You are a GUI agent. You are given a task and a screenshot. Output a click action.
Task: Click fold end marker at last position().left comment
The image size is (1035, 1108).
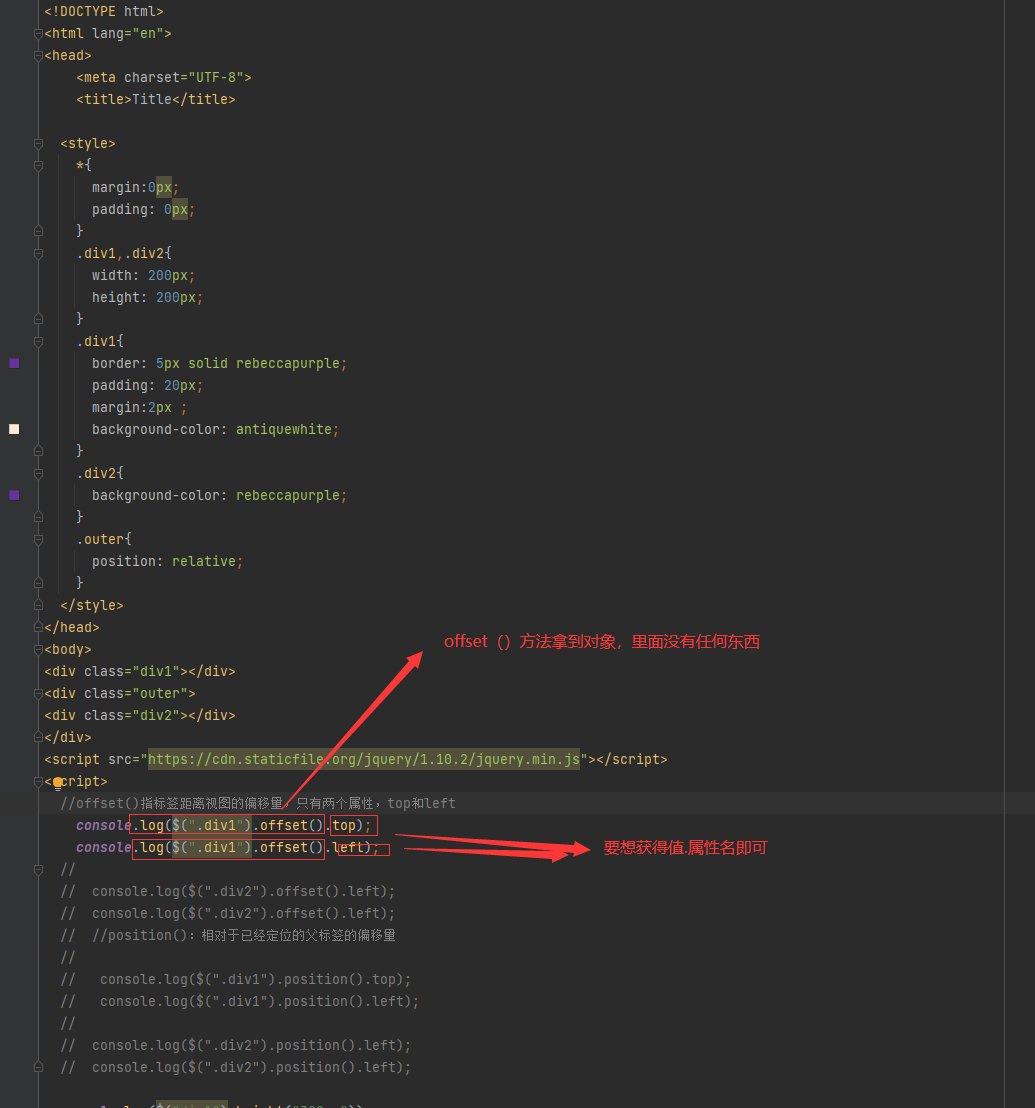click(x=38, y=1067)
